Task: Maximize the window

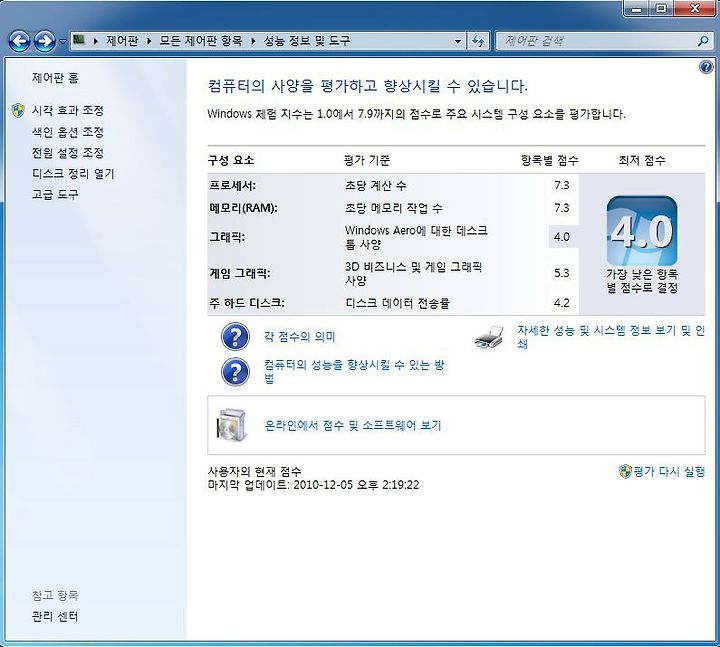Action: tap(661, 8)
